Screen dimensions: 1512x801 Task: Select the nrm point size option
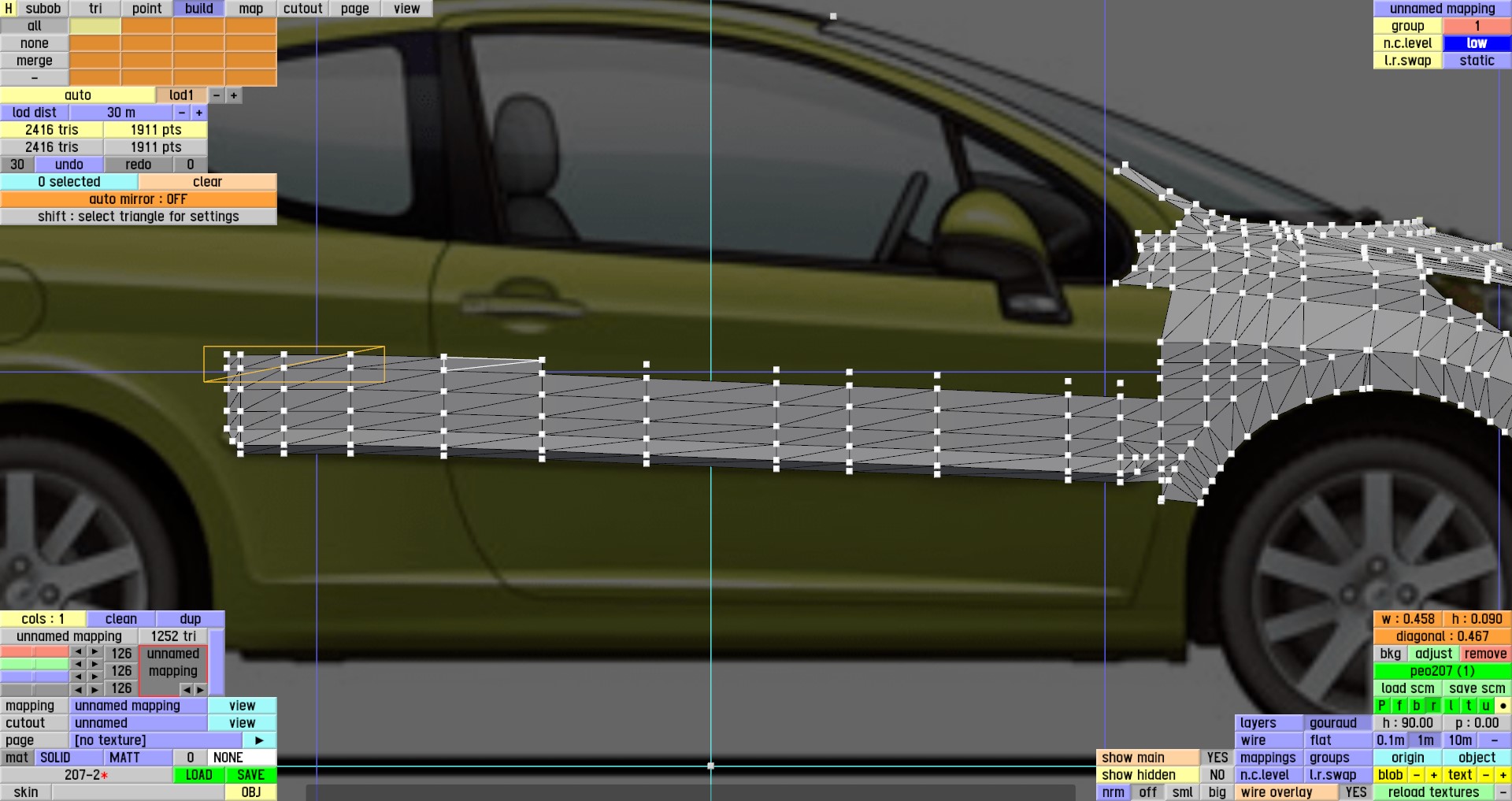point(1114,792)
